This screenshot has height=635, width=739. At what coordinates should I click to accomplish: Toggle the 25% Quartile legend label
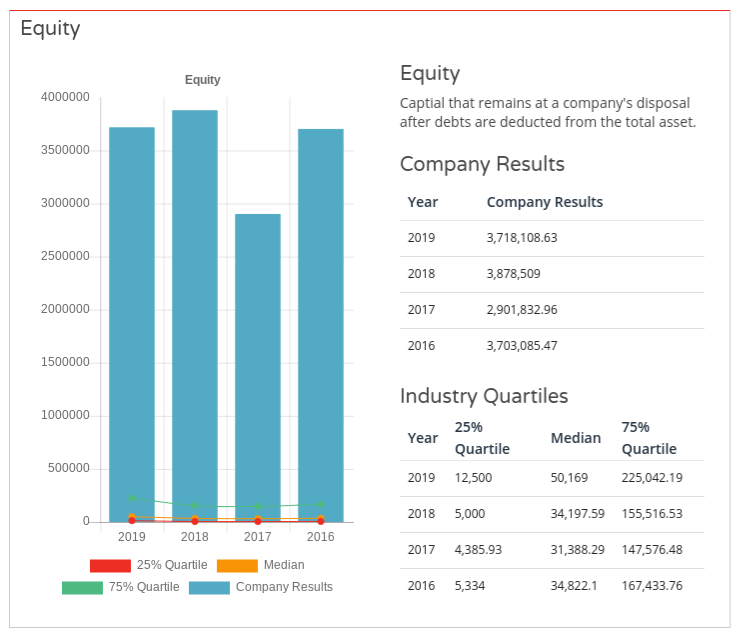click(x=172, y=565)
